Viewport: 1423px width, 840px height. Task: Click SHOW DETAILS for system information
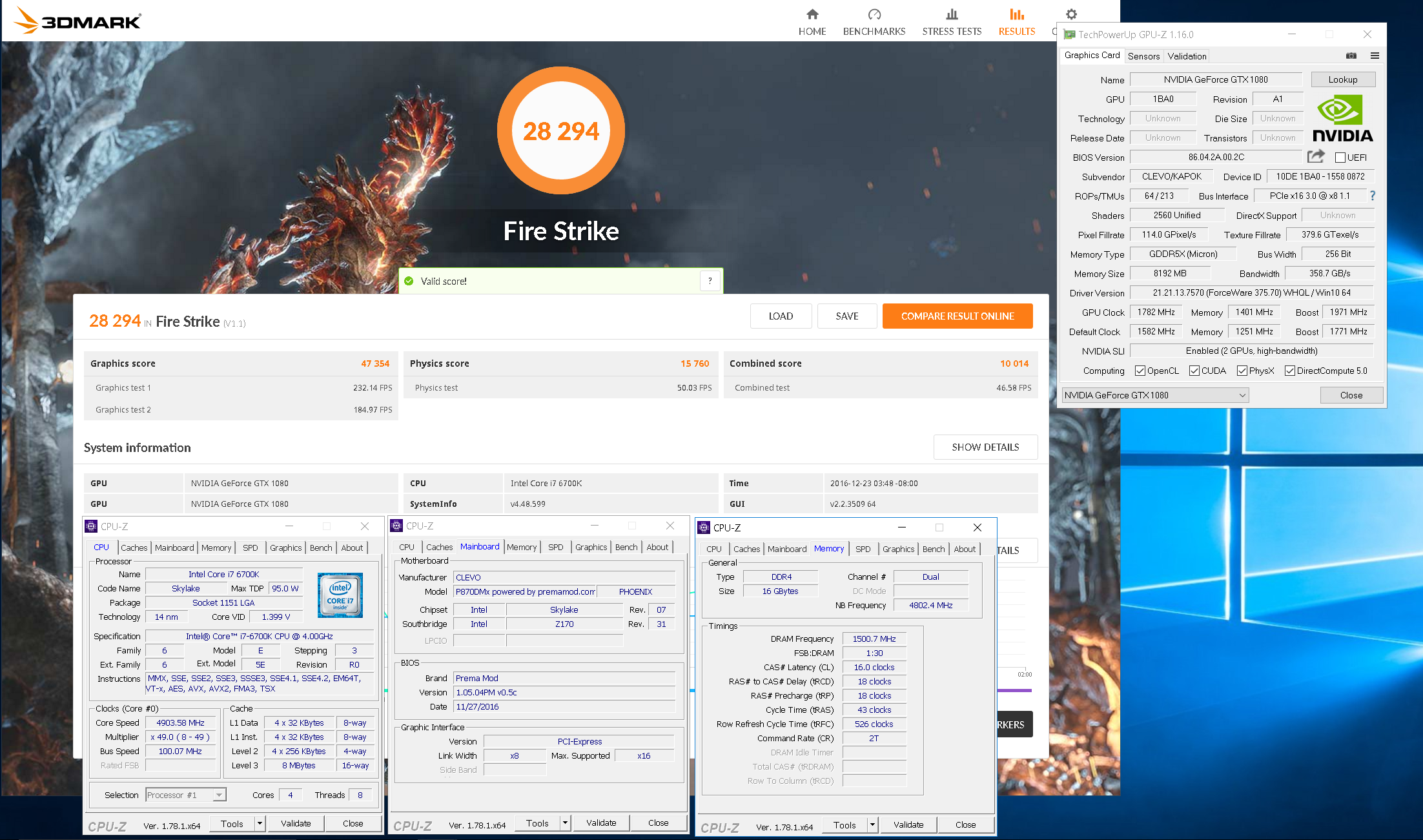[985, 447]
